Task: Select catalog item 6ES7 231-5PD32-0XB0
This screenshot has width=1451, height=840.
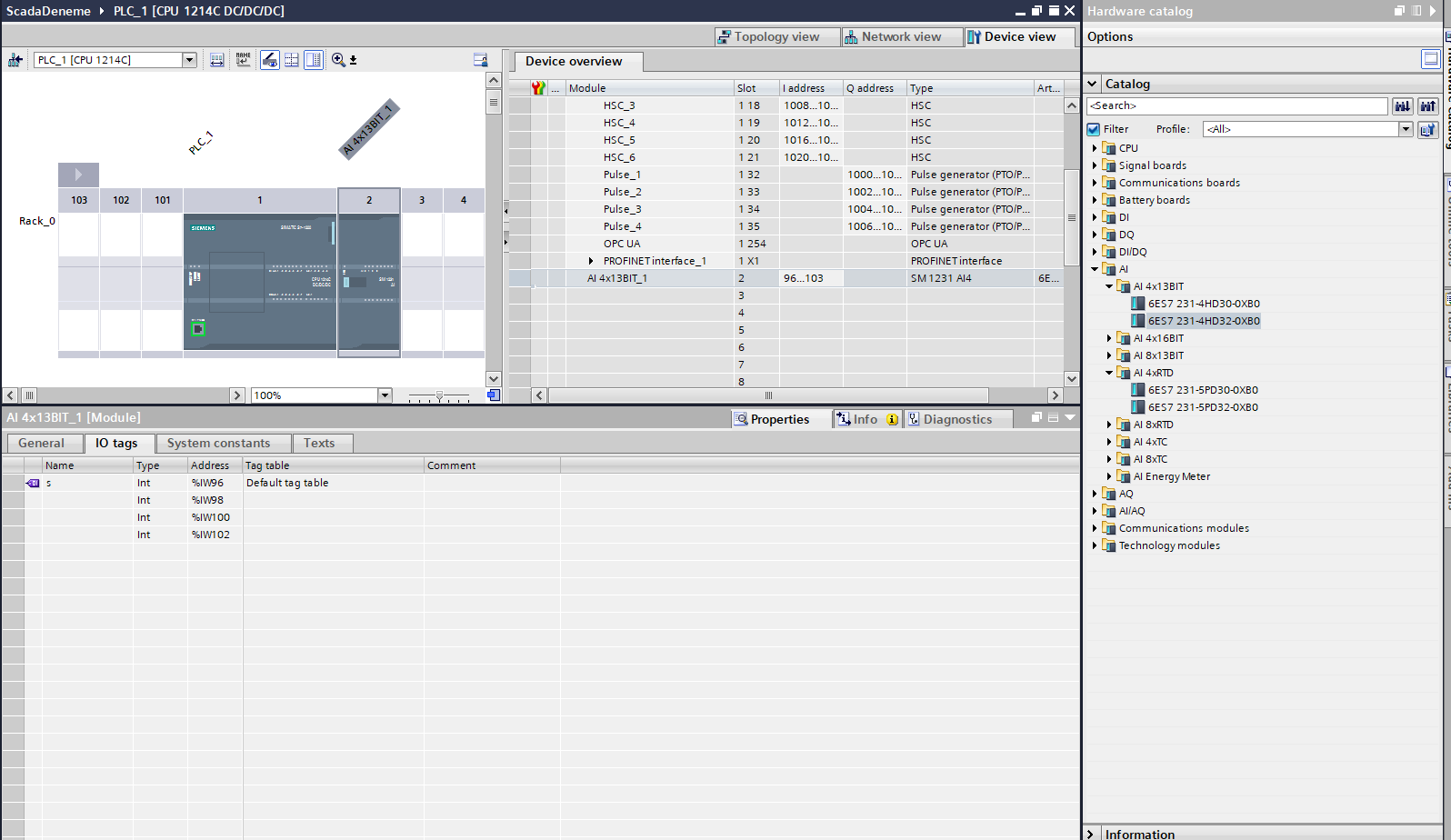Action: tap(1204, 407)
